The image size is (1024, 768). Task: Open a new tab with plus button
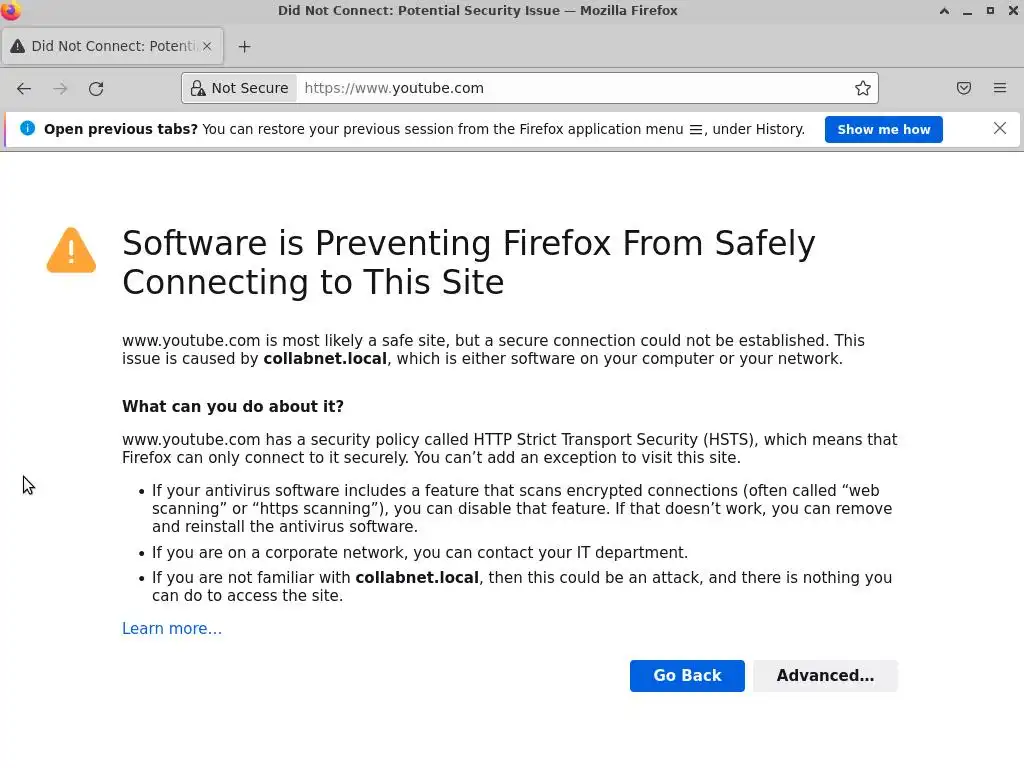(244, 46)
